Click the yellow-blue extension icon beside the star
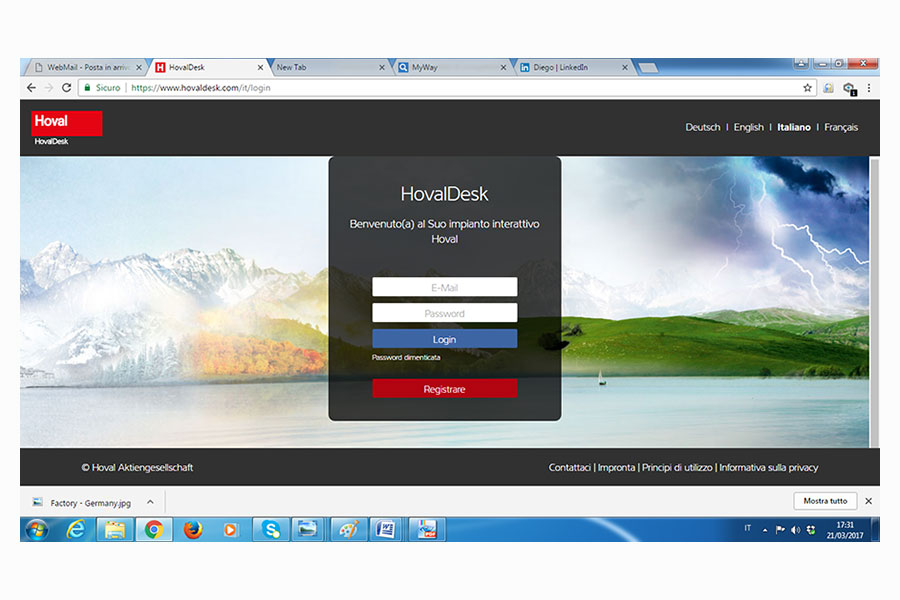Screen dimensions: 900x600 [x=828, y=88]
